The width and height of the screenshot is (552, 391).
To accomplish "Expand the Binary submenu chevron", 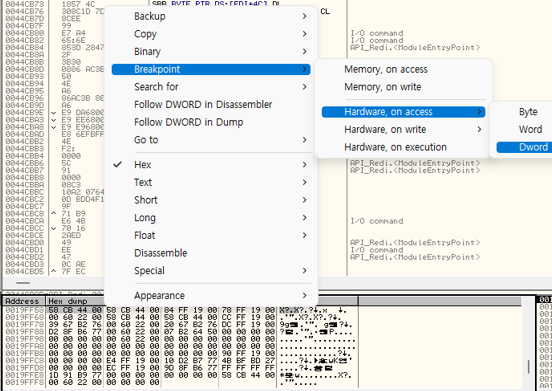I will (305, 51).
